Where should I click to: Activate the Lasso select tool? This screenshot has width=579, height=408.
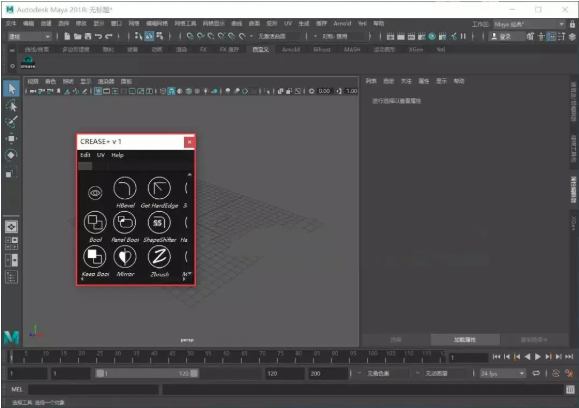click(11, 106)
